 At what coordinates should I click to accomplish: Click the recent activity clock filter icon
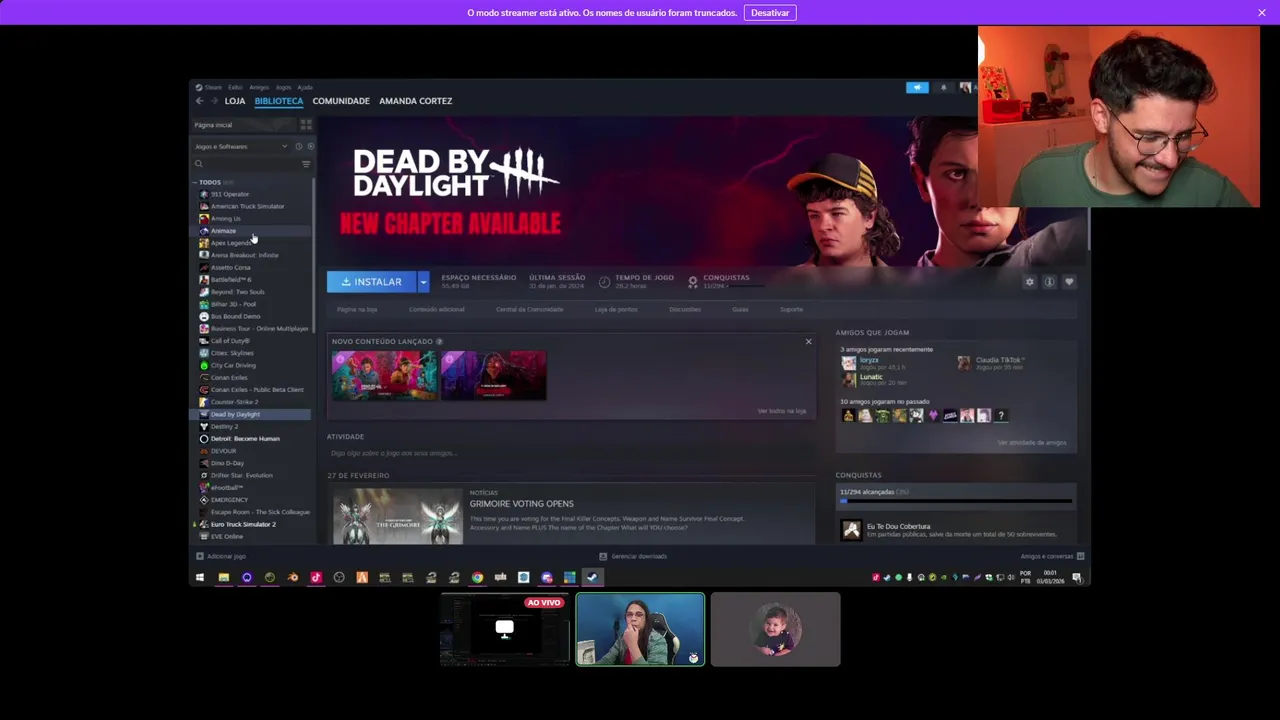click(x=298, y=147)
